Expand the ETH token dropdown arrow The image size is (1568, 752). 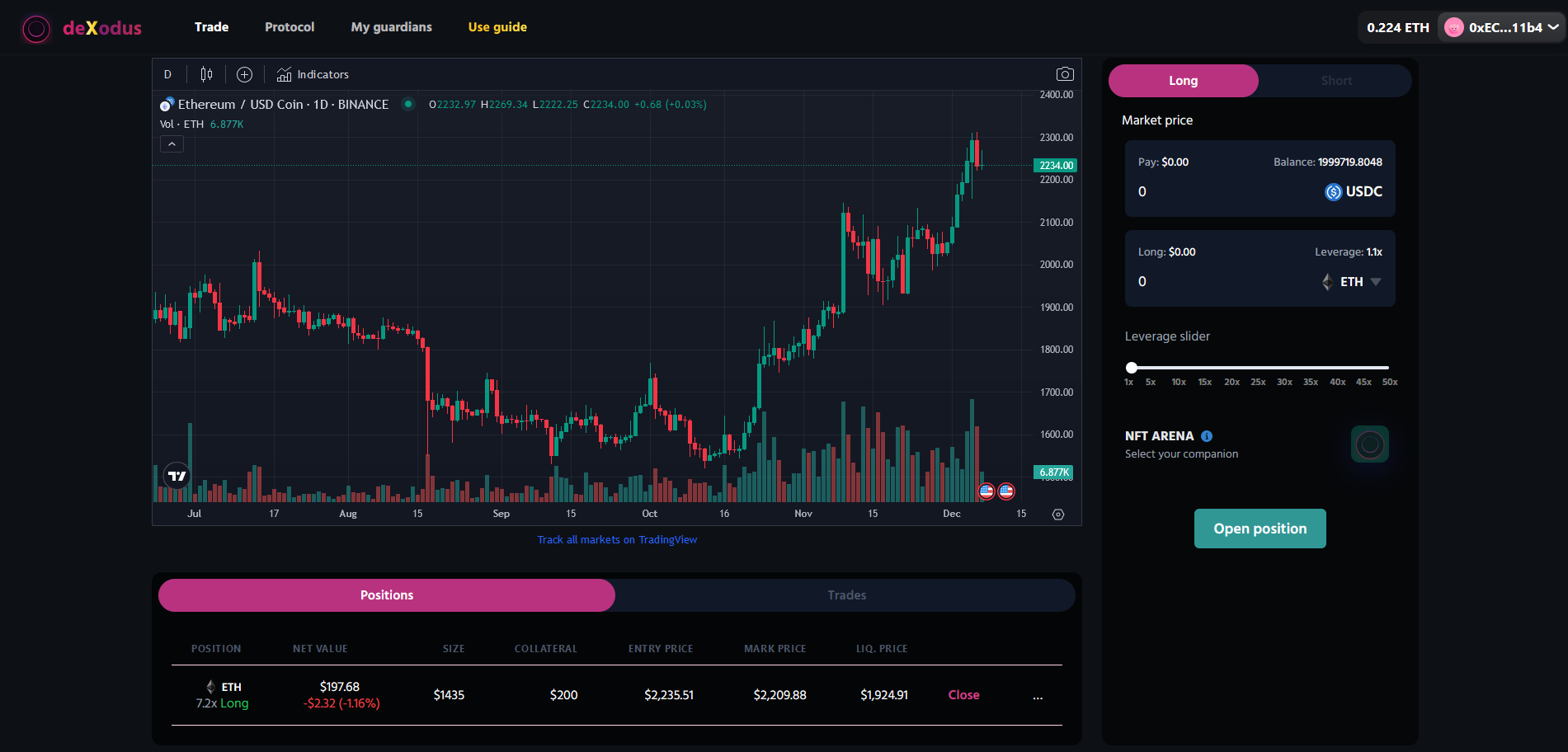coord(1376,282)
